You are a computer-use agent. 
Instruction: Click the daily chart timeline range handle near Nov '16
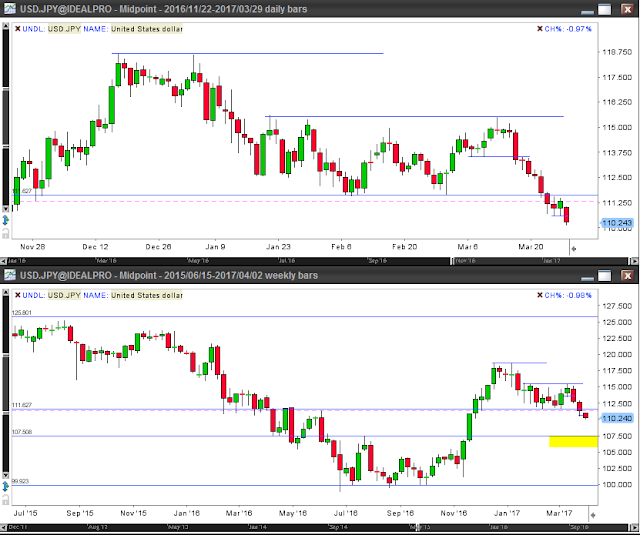(x=453, y=261)
